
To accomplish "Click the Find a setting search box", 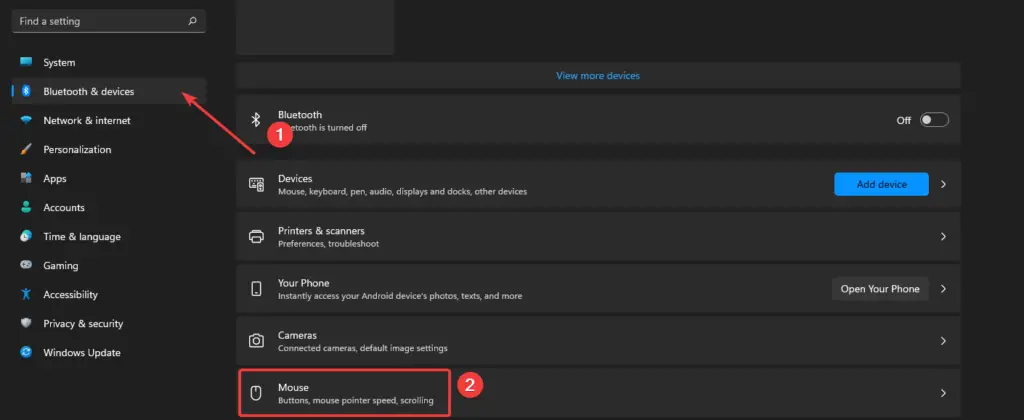I will coord(109,21).
